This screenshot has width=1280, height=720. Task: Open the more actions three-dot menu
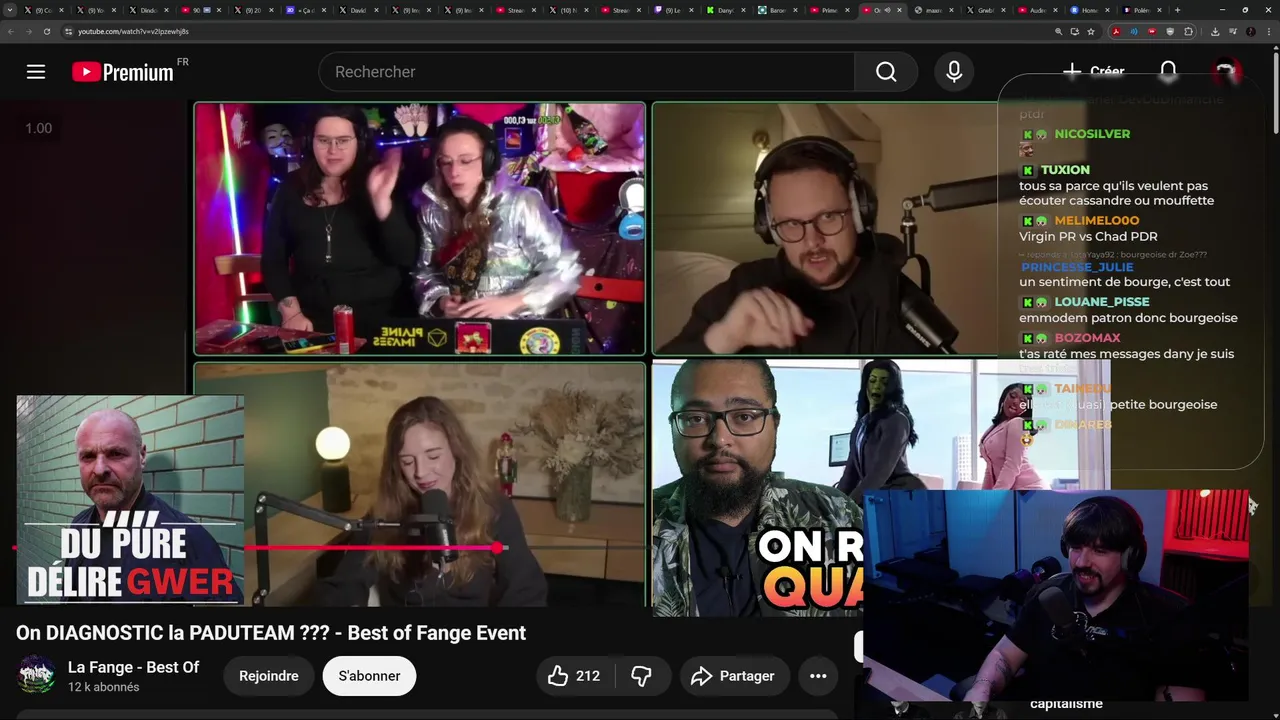pyautogui.click(x=818, y=676)
